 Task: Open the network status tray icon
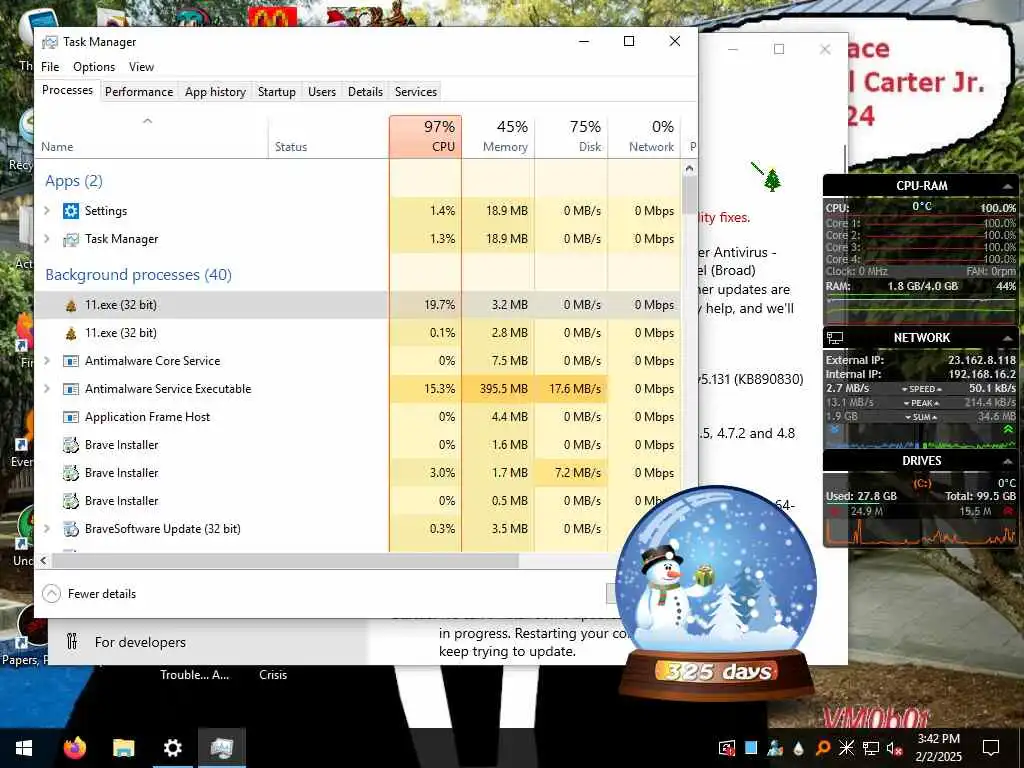(871, 748)
